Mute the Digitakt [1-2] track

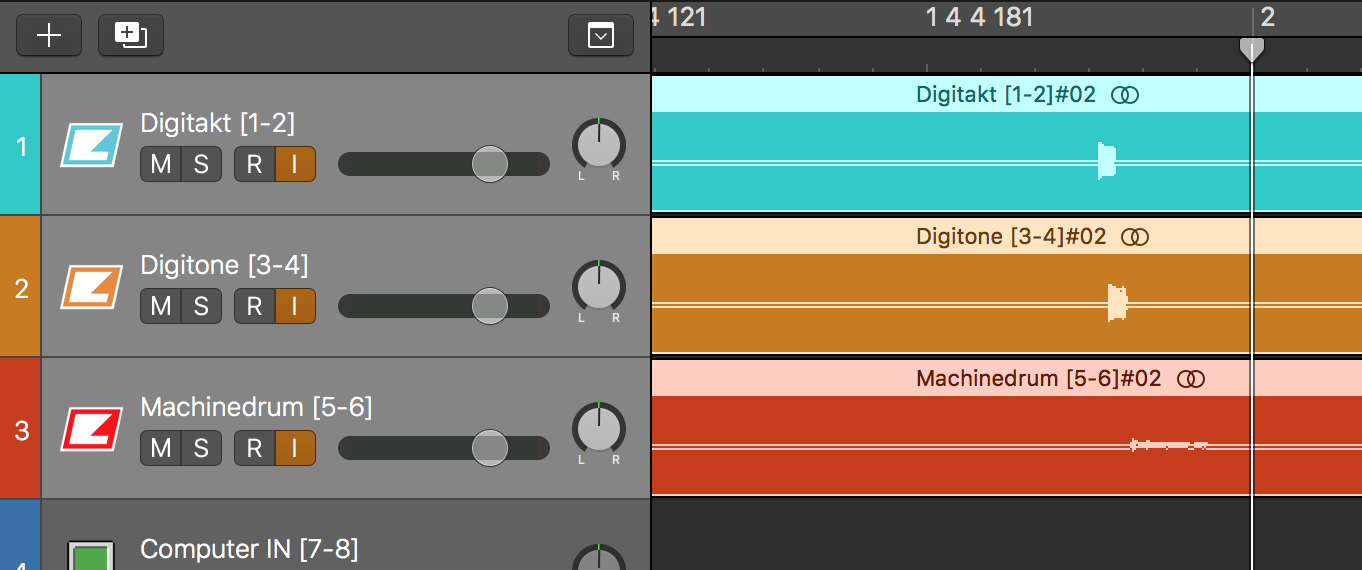[160, 164]
